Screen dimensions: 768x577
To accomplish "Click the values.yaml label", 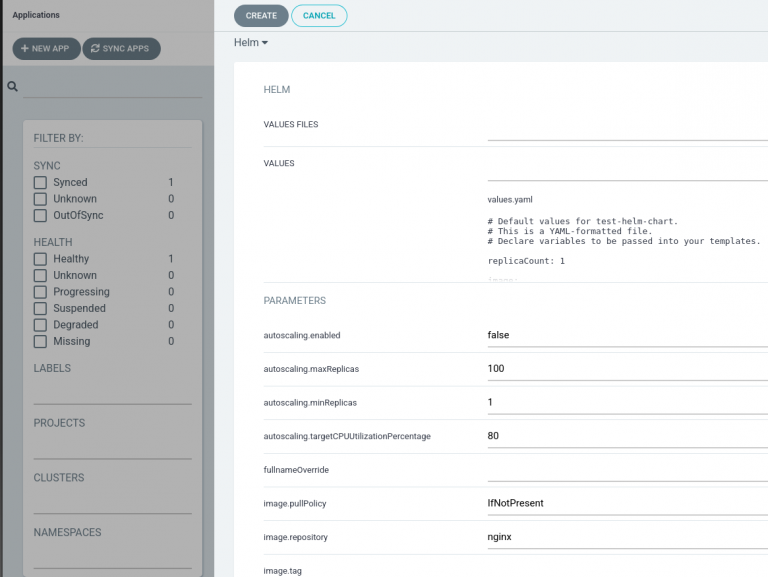I will 509,200.
